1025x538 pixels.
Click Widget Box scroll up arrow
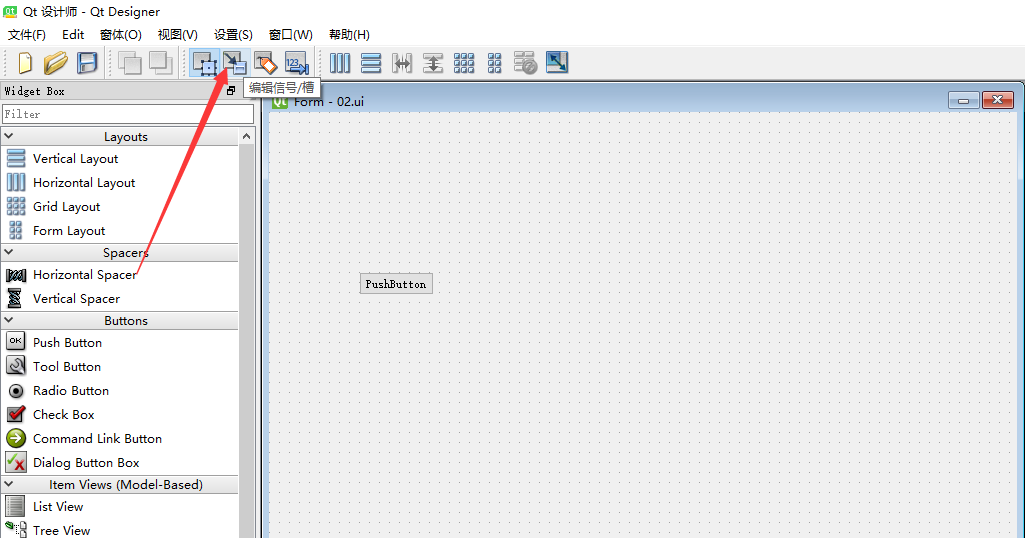[x=246, y=136]
